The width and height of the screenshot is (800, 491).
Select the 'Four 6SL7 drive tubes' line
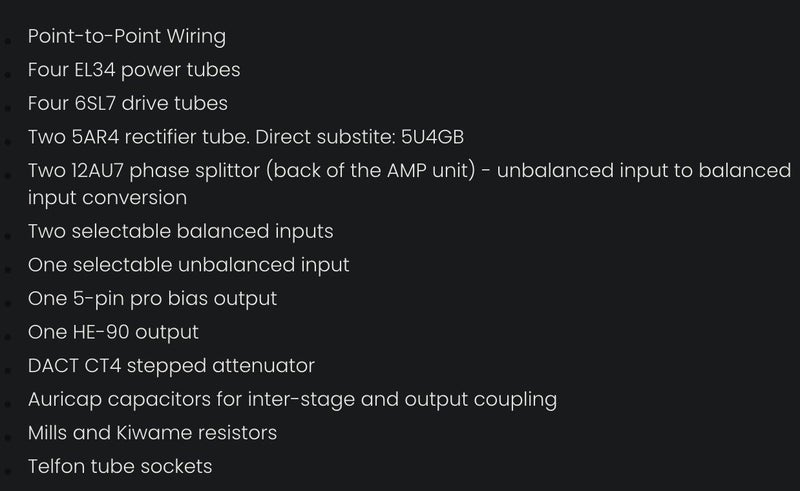[128, 103]
